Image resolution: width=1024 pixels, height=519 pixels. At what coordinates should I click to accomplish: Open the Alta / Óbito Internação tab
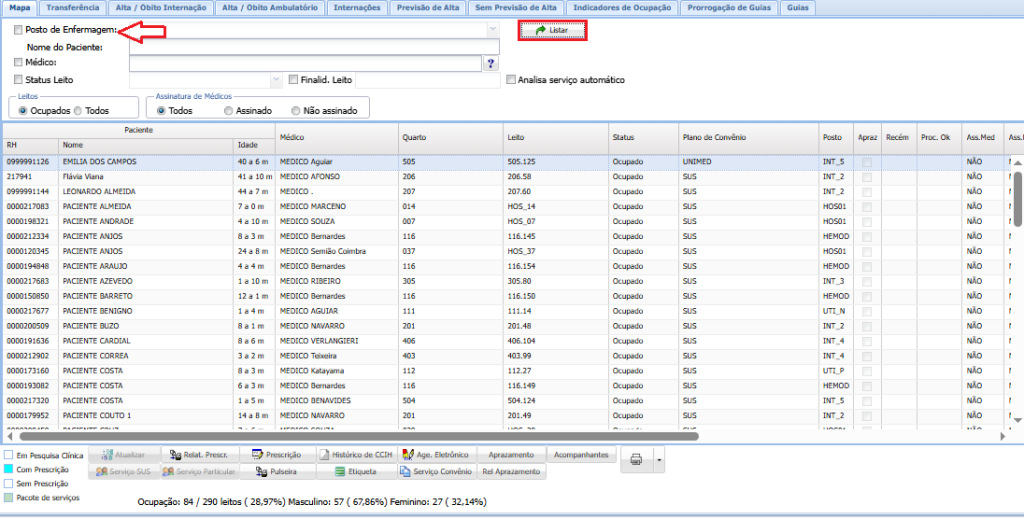coord(160,8)
